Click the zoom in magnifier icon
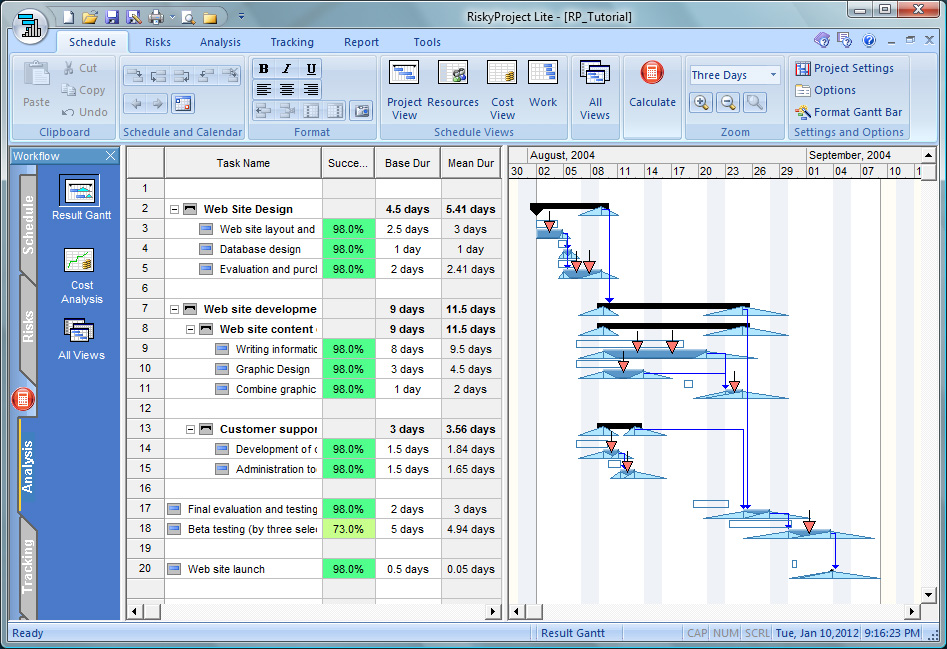The height and width of the screenshot is (649, 947). click(x=701, y=102)
